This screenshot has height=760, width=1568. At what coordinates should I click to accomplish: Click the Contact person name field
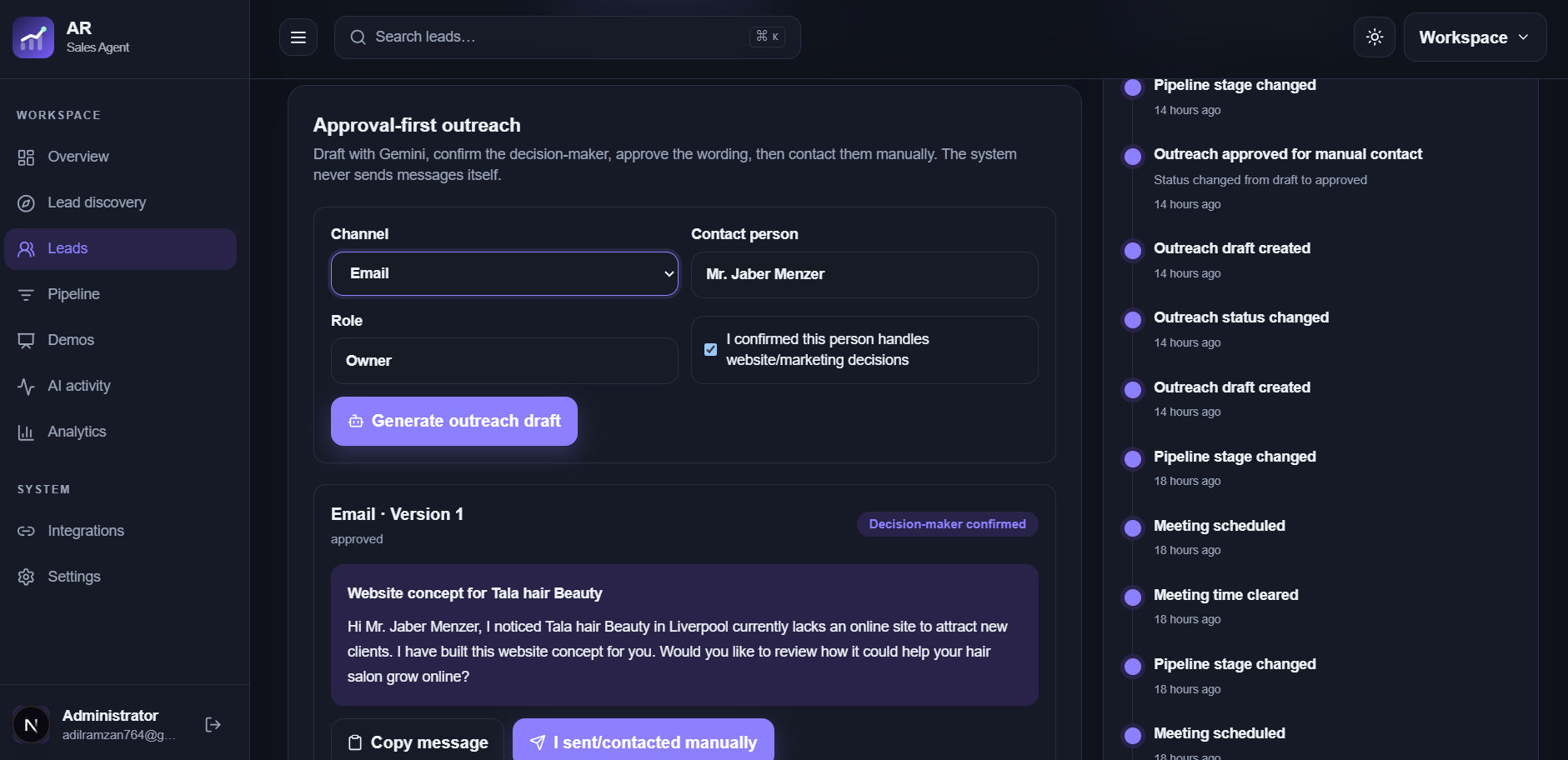coord(864,275)
